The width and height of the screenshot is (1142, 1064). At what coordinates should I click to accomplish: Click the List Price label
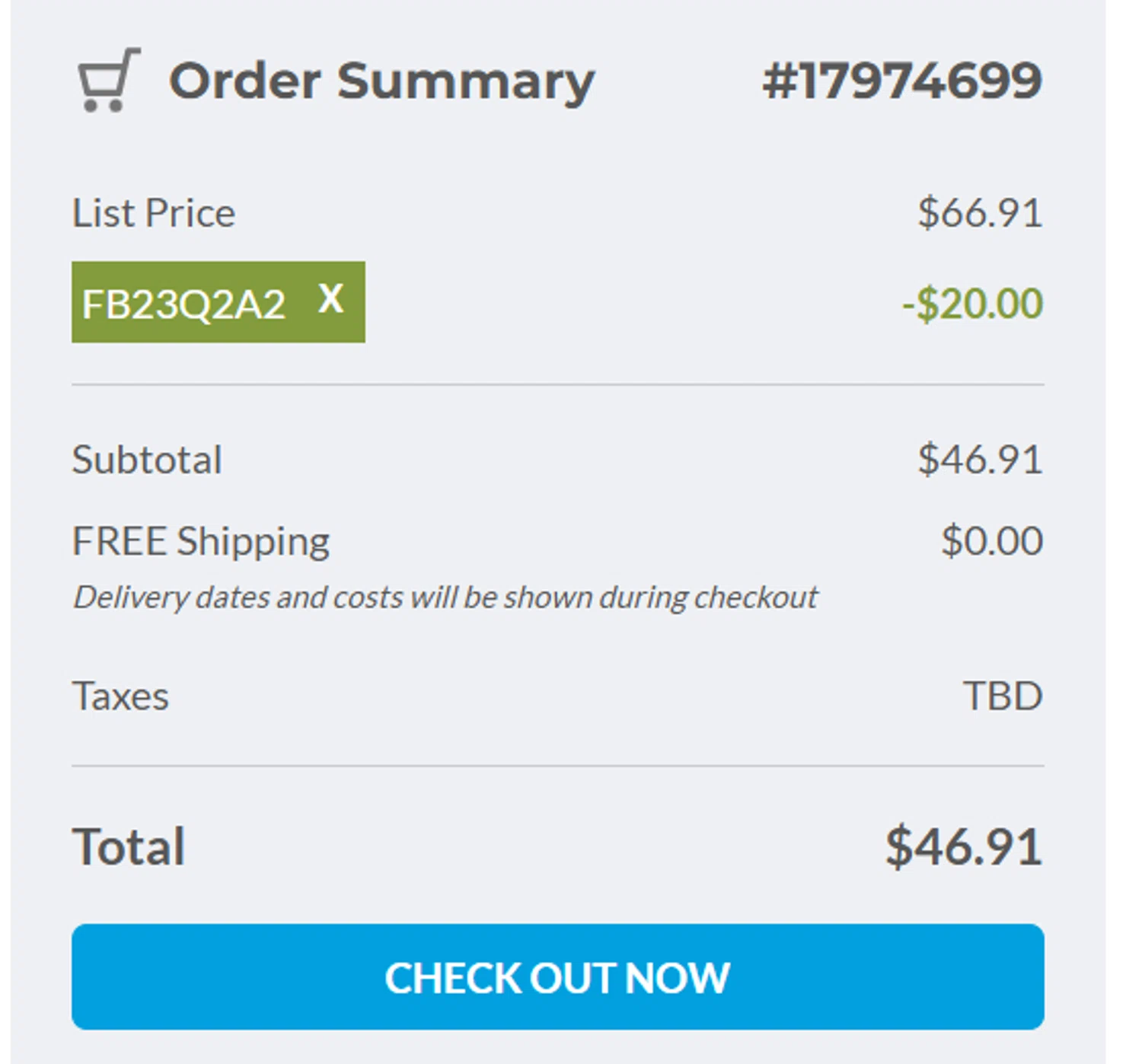154,212
